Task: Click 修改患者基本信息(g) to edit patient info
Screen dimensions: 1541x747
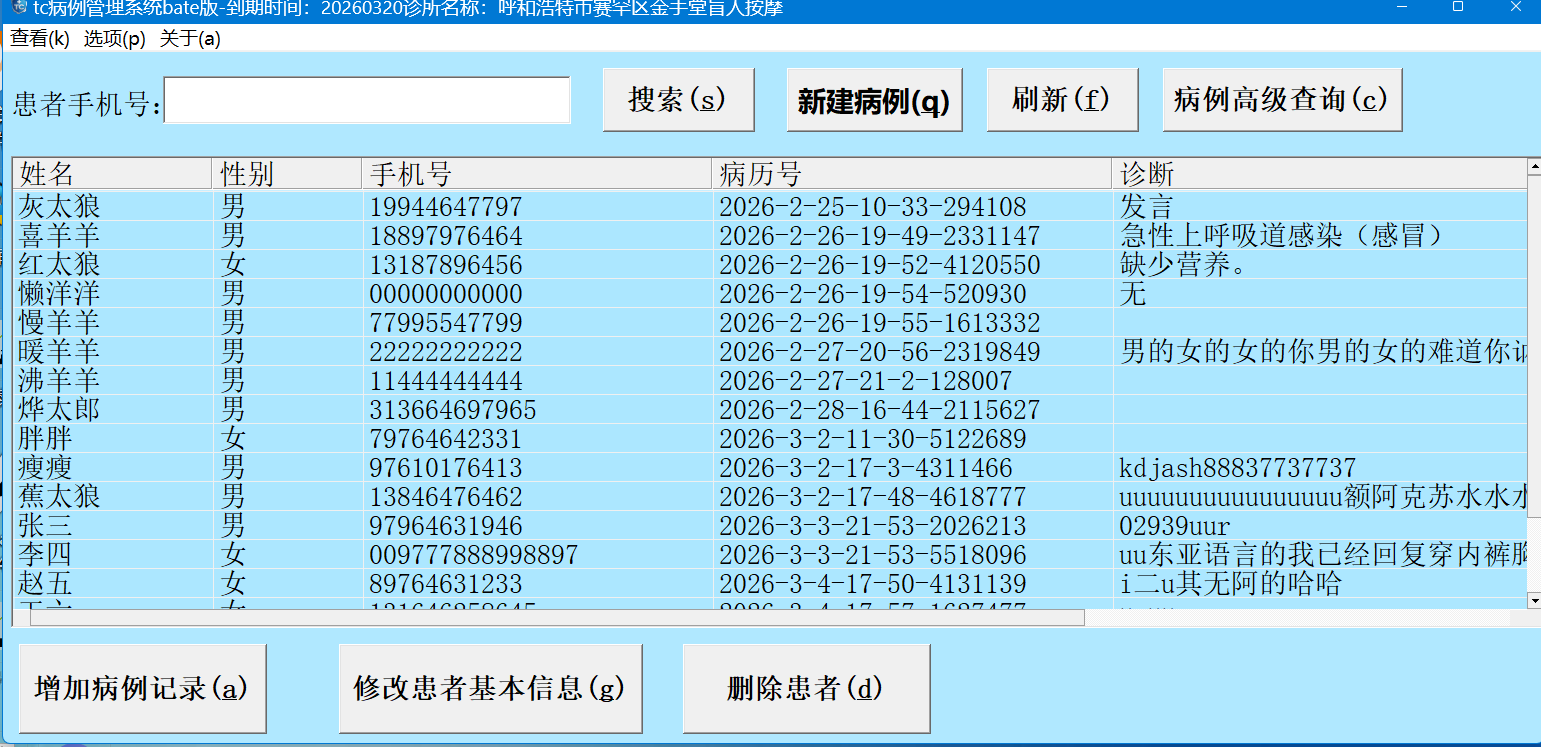Action: tap(491, 687)
